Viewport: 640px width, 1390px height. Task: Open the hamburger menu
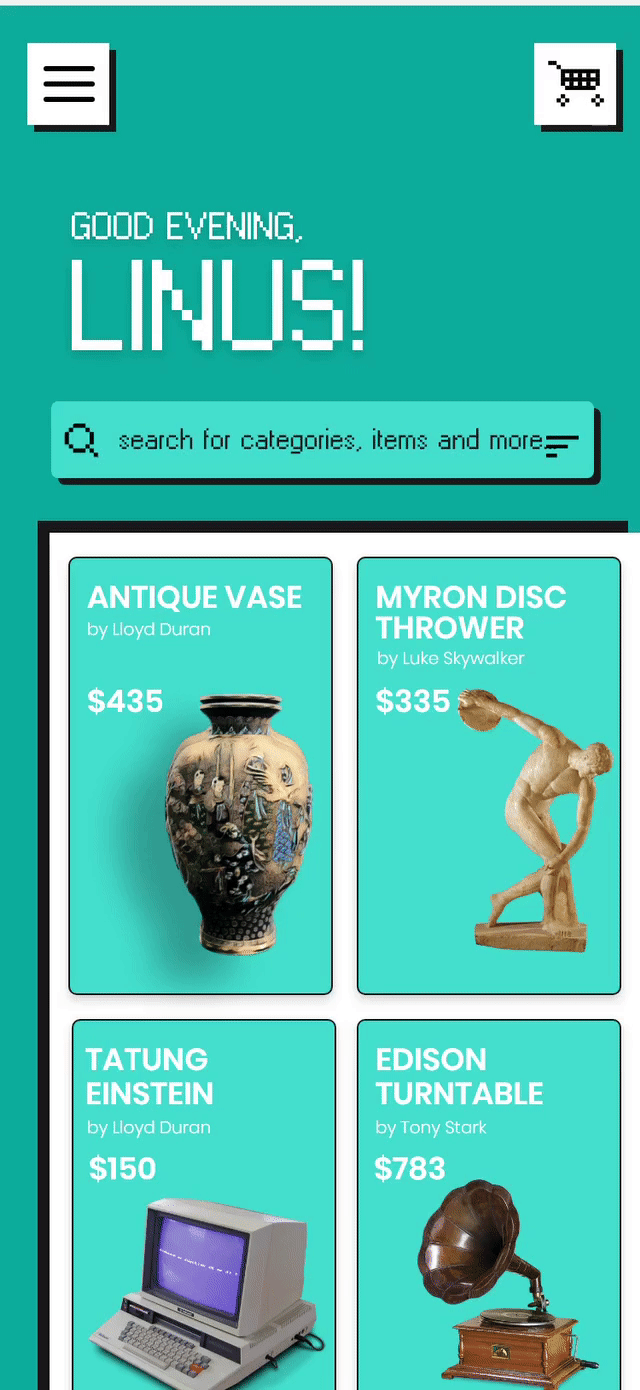tap(68, 84)
